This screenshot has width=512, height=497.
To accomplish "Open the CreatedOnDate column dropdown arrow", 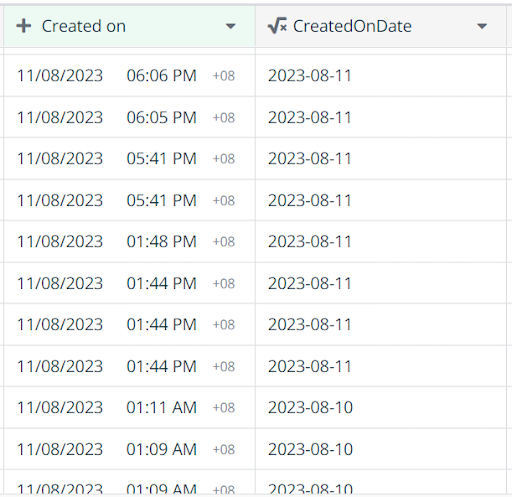I will [482, 26].
